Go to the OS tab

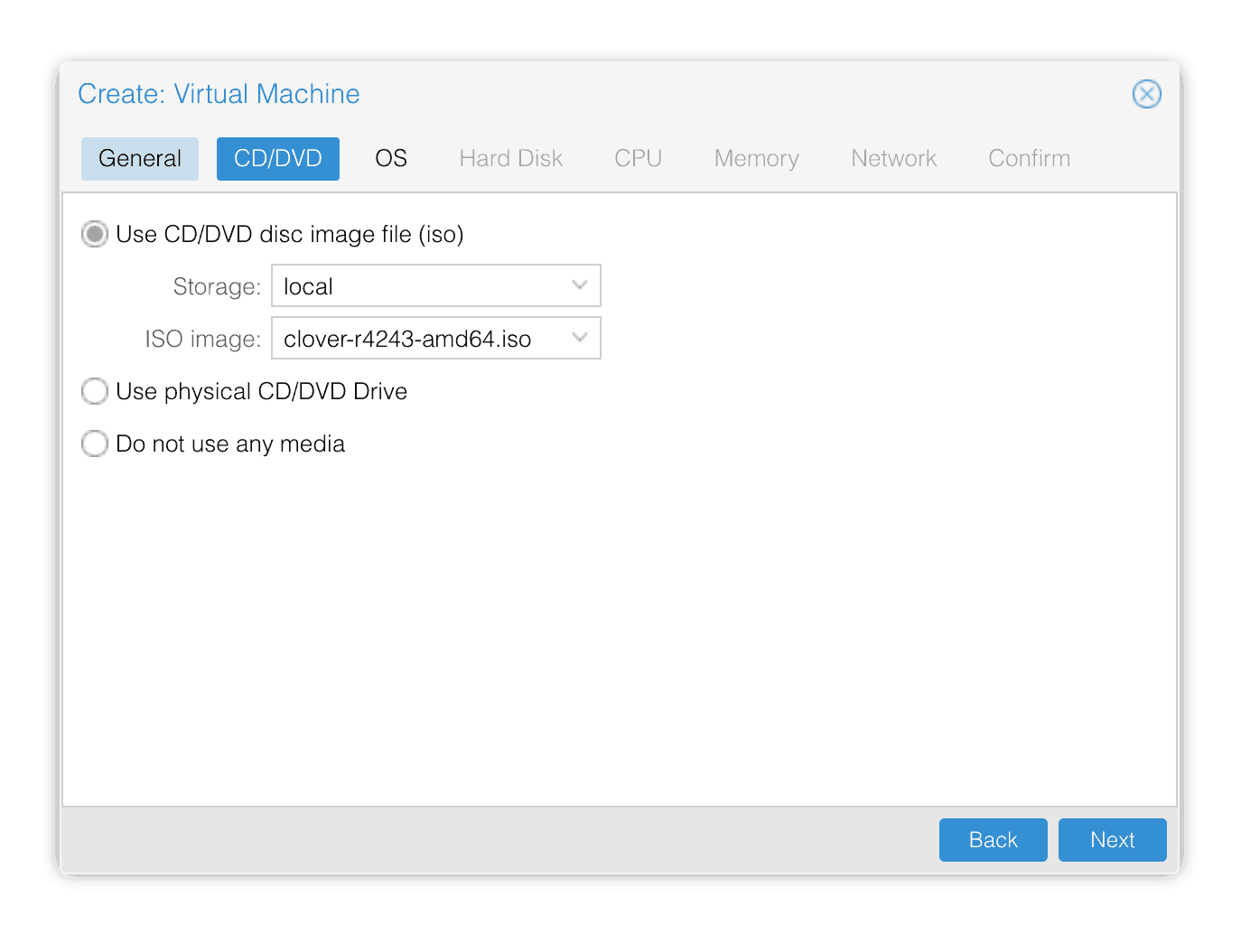point(391,159)
